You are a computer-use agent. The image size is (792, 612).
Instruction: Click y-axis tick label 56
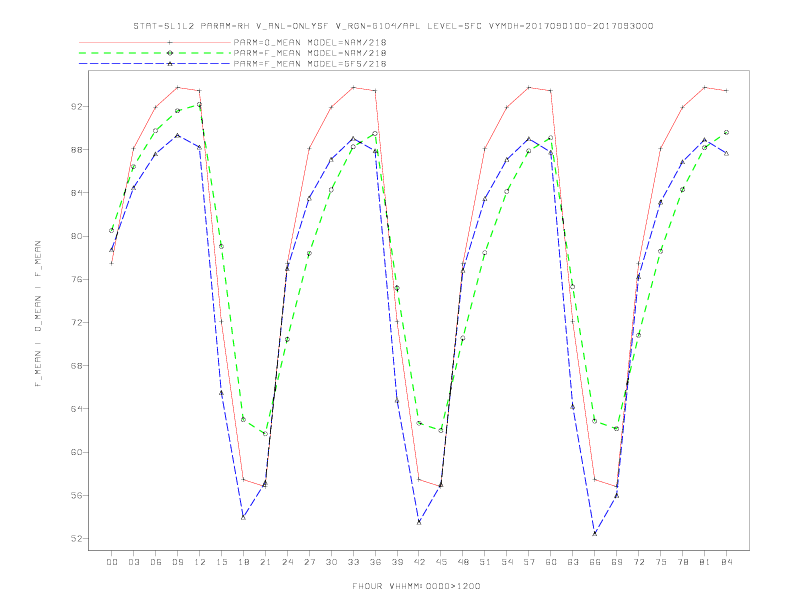(x=77, y=495)
